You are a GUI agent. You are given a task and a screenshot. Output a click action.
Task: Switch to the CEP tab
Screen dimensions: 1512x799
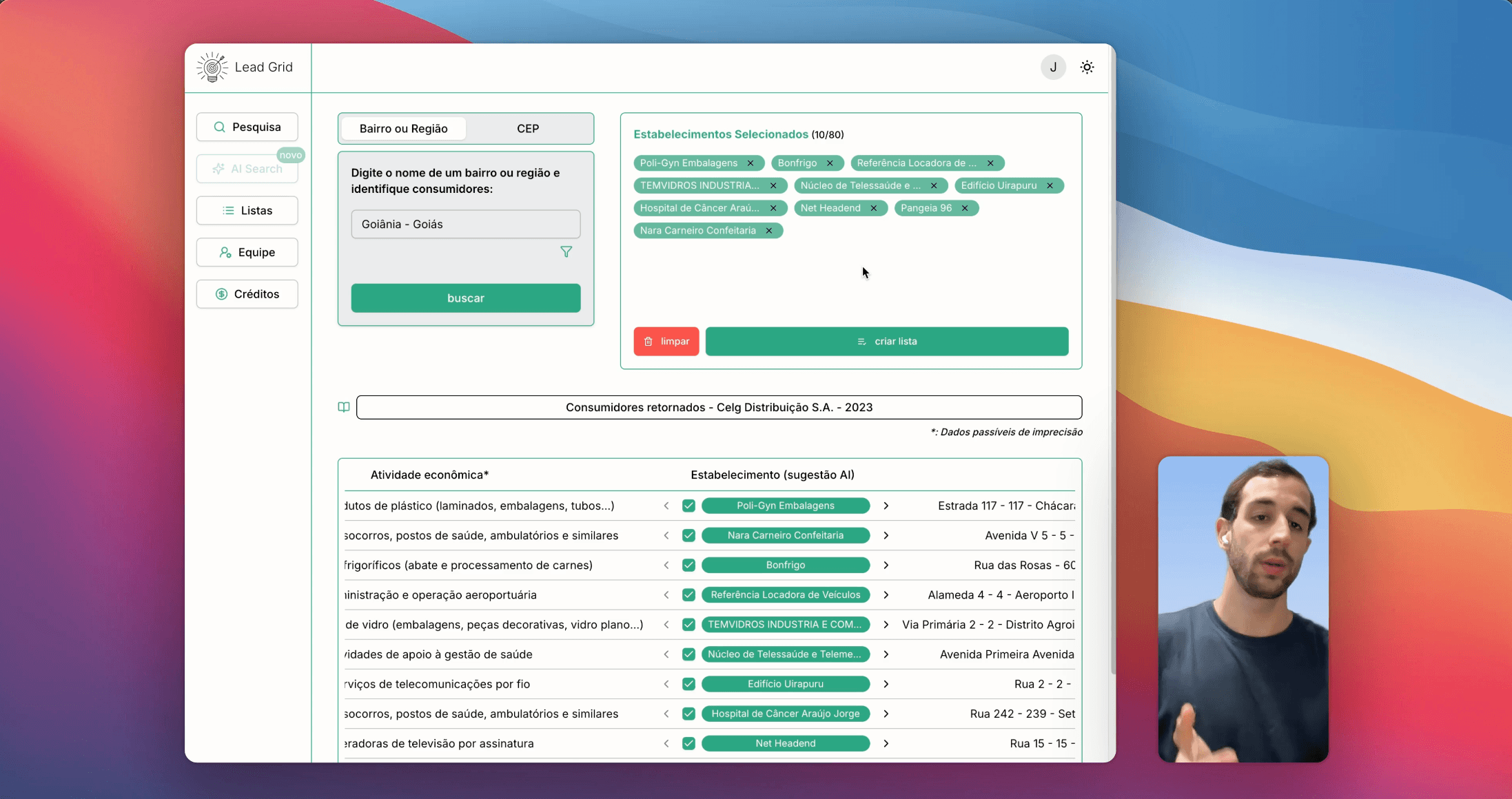[528, 129]
